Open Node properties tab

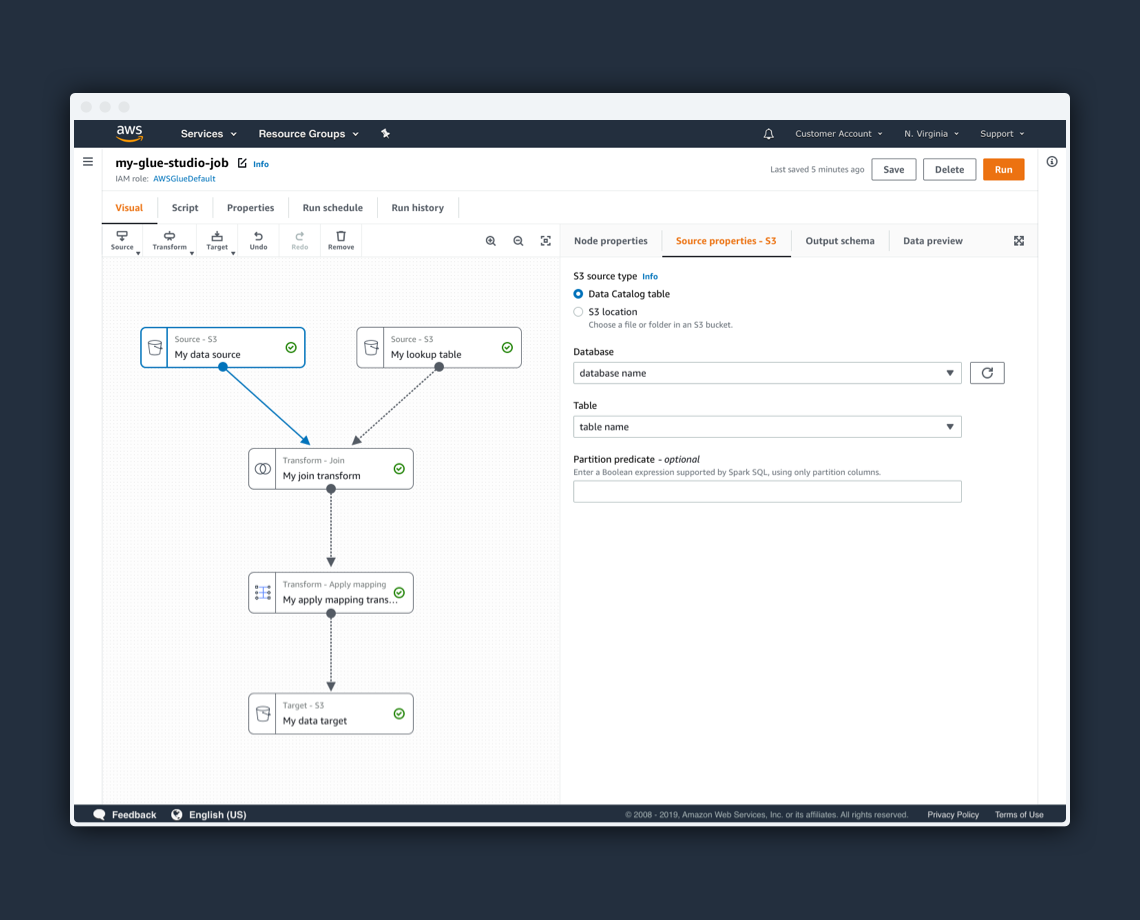tap(611, 241)
